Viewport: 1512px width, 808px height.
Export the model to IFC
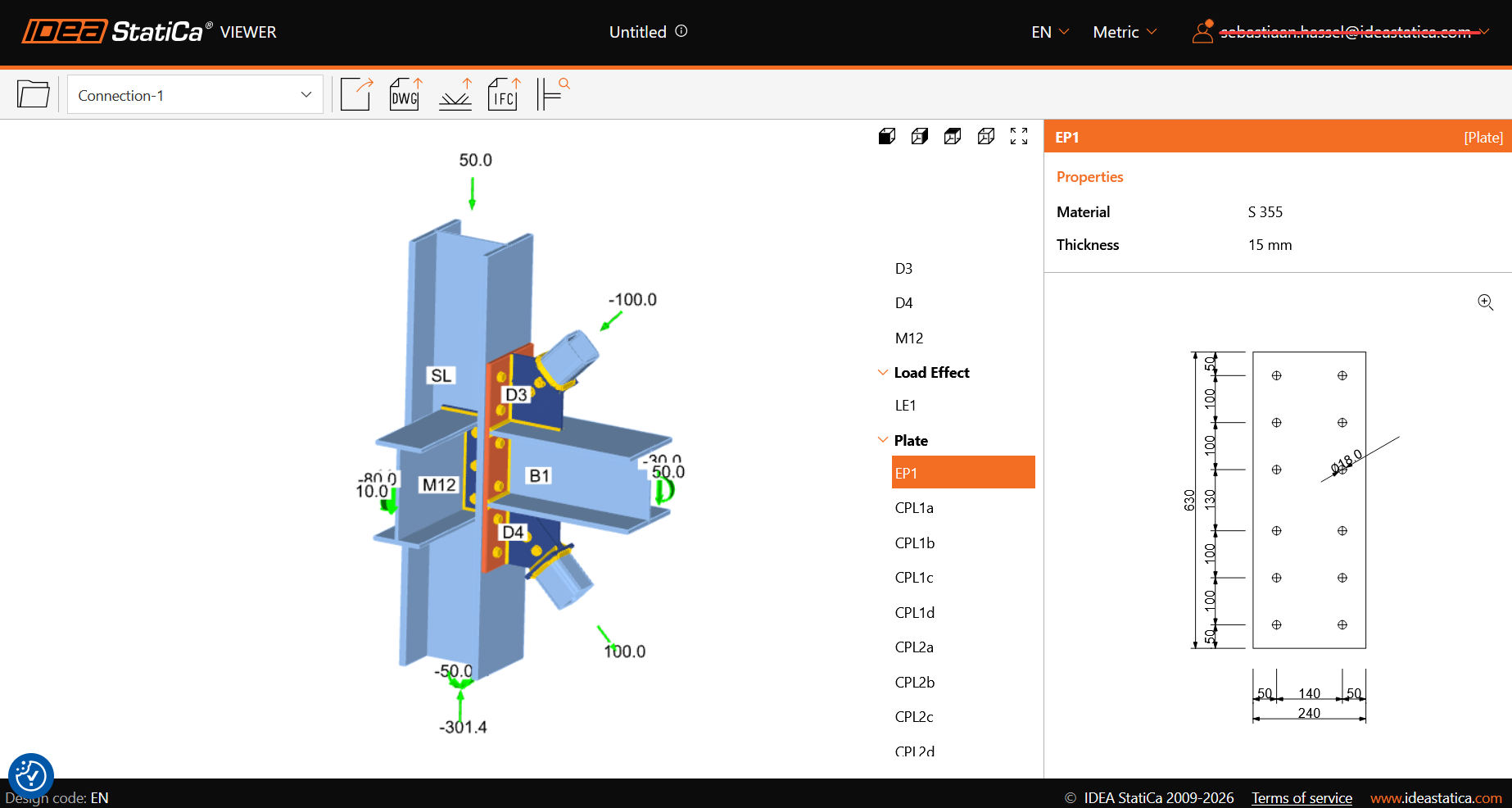[x=504, y=94]
